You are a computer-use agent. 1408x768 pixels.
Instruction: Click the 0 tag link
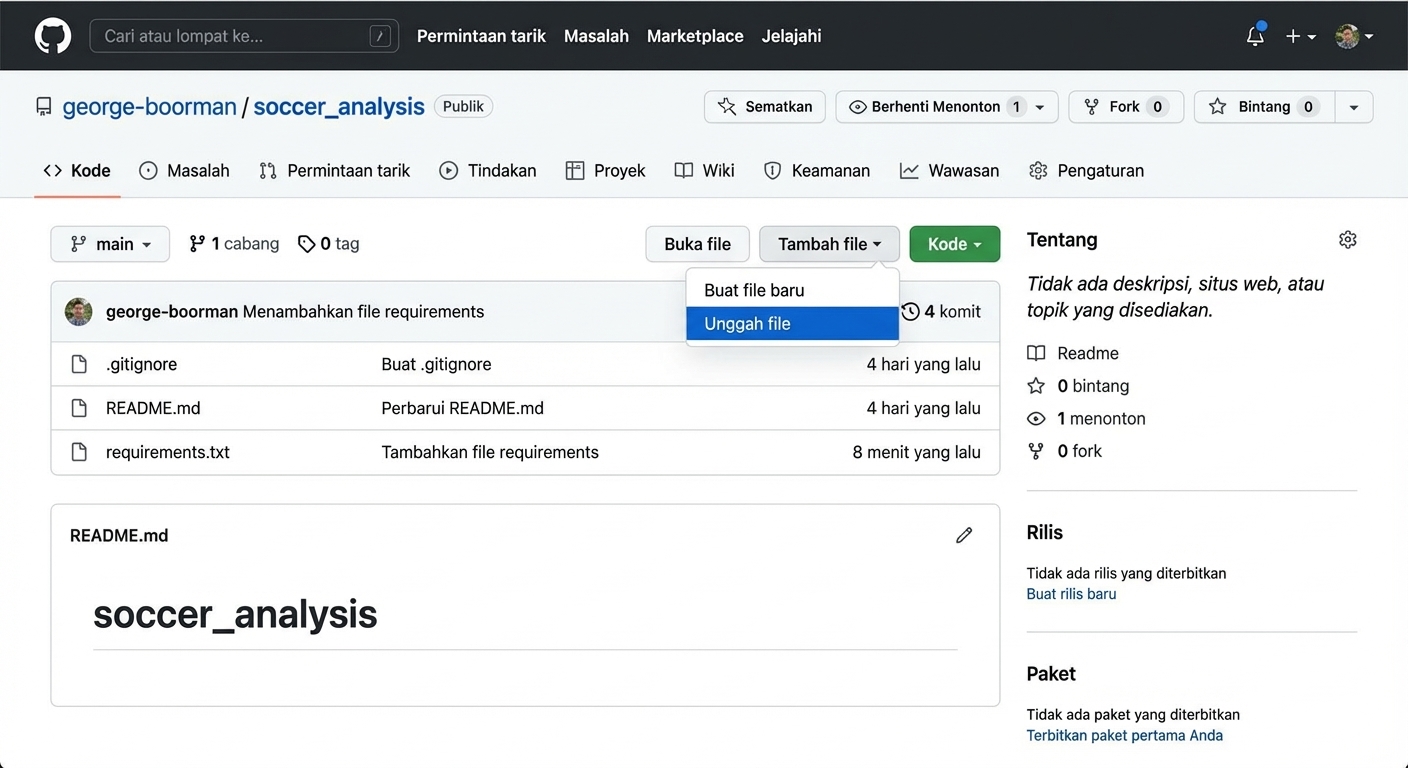click(328, 244)
